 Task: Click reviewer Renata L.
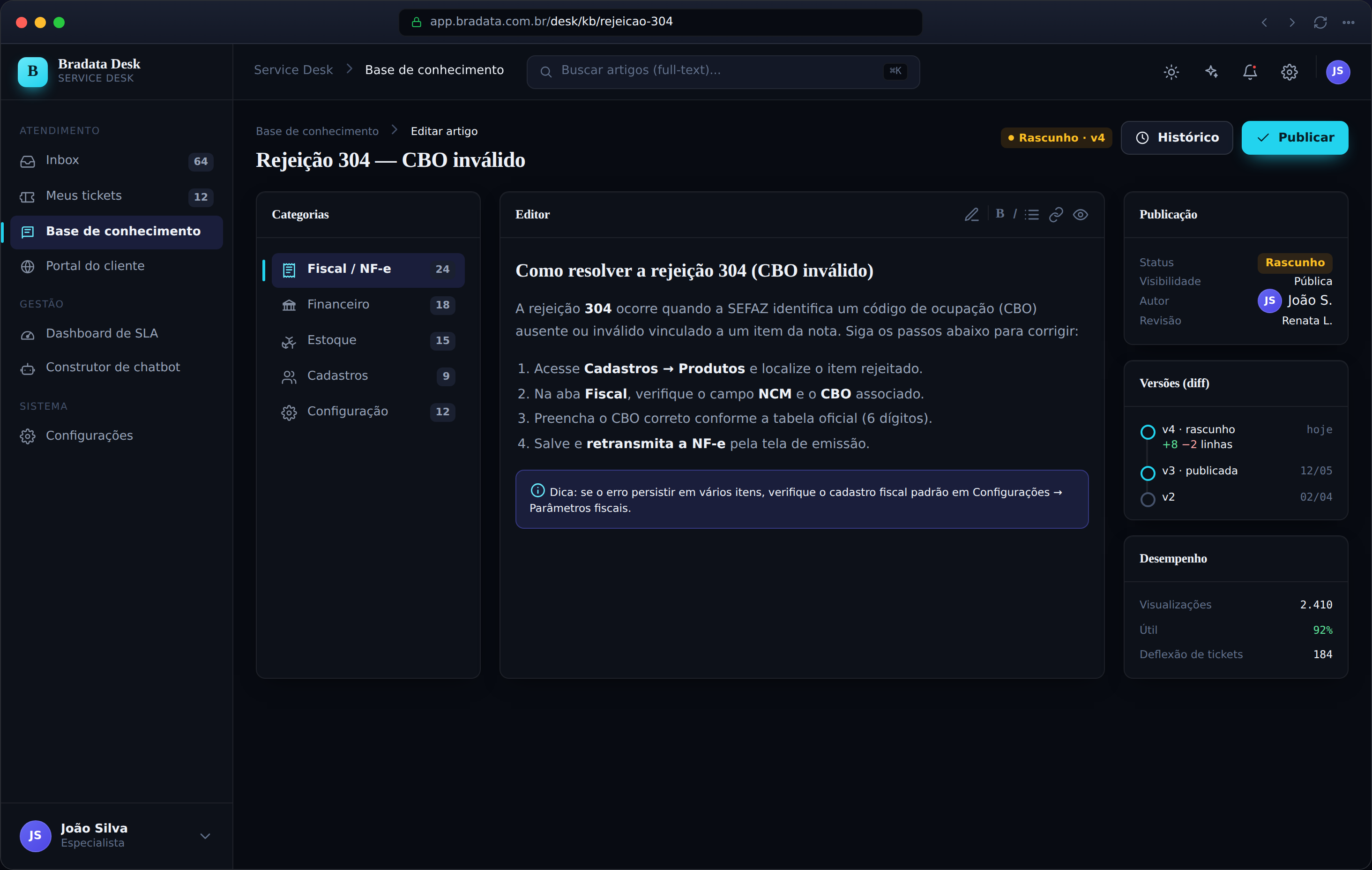pos(1306,321)
